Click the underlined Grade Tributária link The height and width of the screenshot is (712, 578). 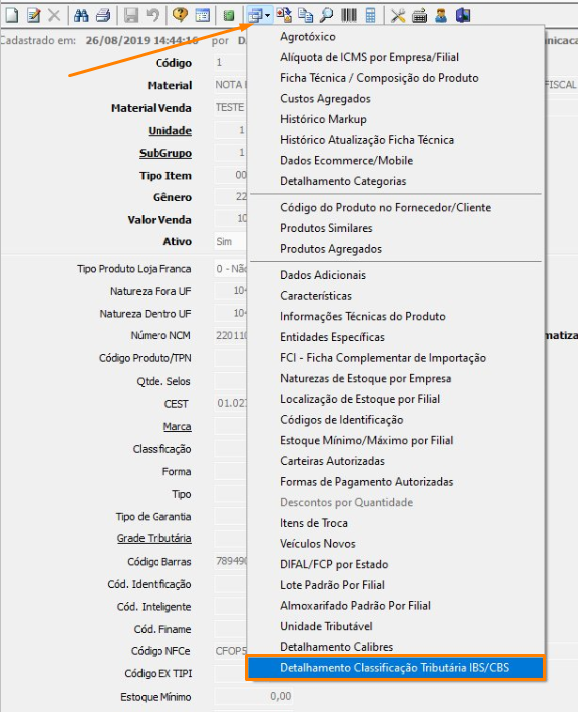[154, 538]
